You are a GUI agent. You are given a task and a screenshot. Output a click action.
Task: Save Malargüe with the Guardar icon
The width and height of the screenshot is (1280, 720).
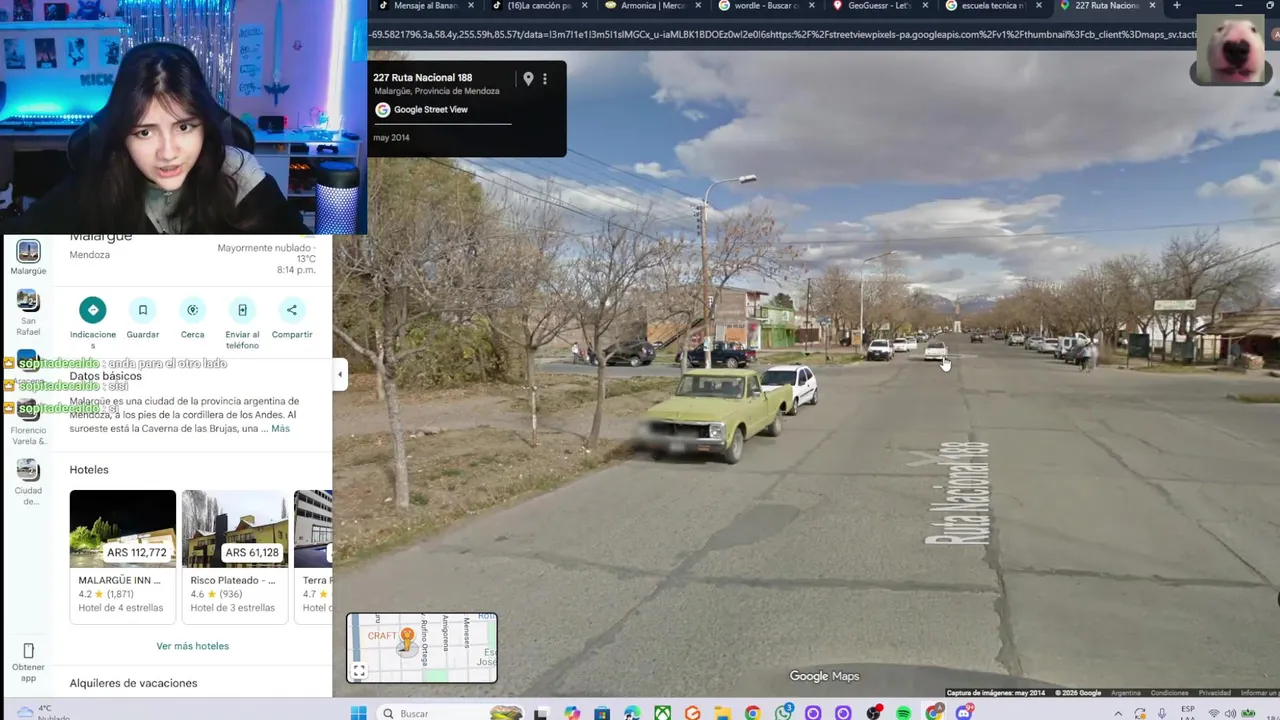(142, 310)
